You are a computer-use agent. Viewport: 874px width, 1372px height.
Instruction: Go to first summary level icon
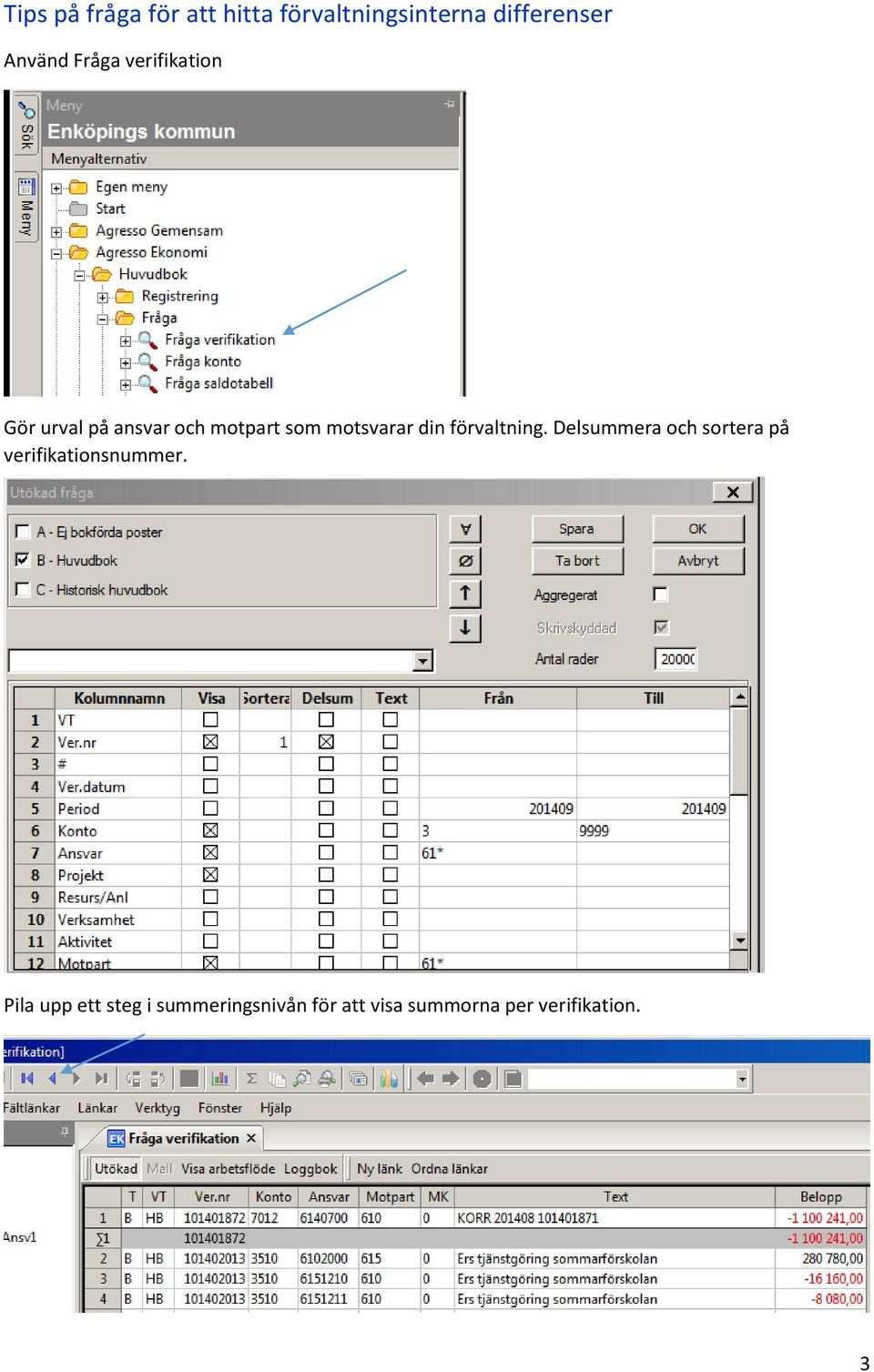click(x=27, y=1079)
